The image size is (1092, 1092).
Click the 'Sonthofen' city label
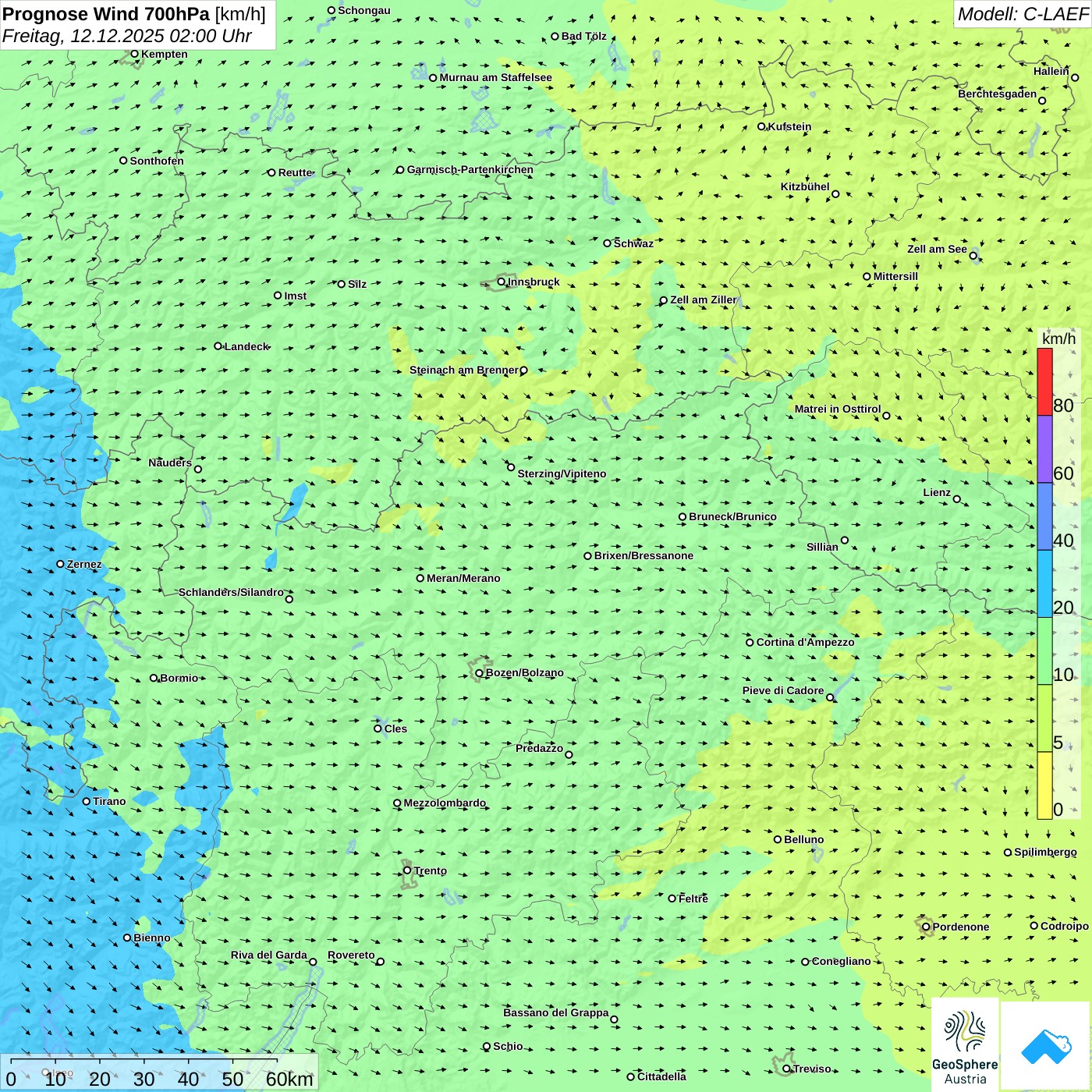click(157, 161)
